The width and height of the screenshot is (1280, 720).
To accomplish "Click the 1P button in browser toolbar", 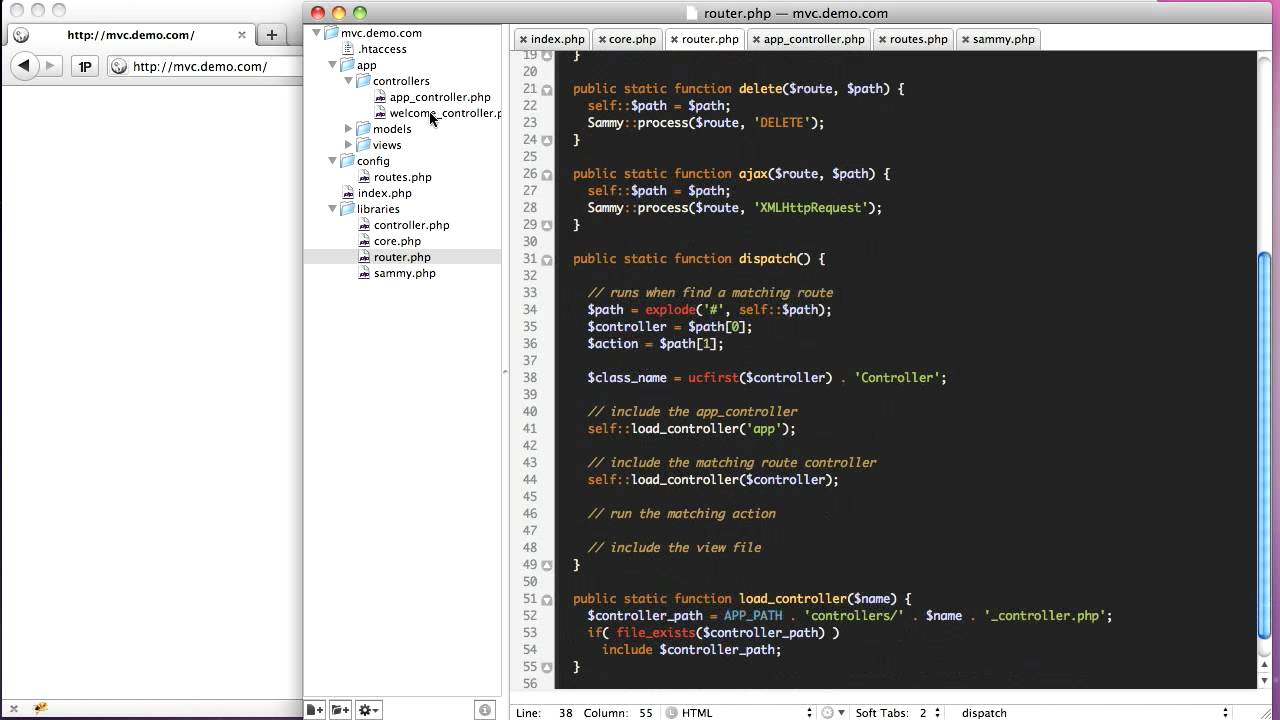I will pos(85,67).
